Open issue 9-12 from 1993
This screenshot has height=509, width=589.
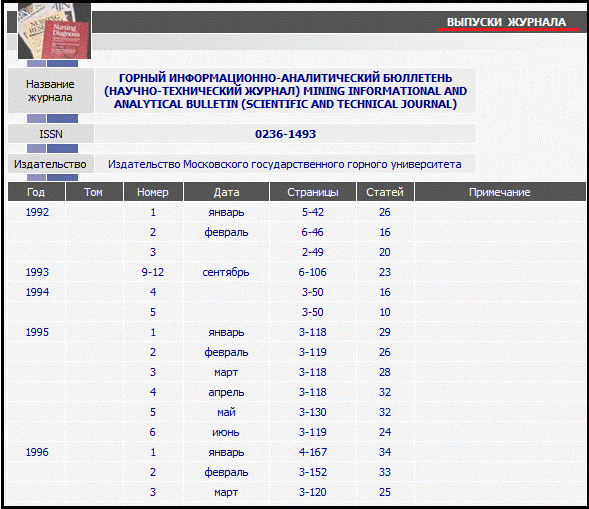(x=153, y=272)
